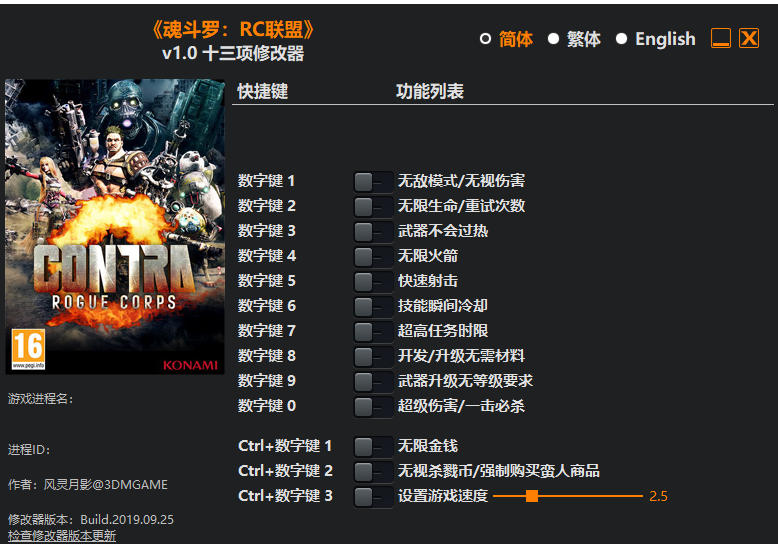778x544 pixels.
Task: Toggle 超高任务时限 switch
Action: pyautogui.click(x=373, y=332)
